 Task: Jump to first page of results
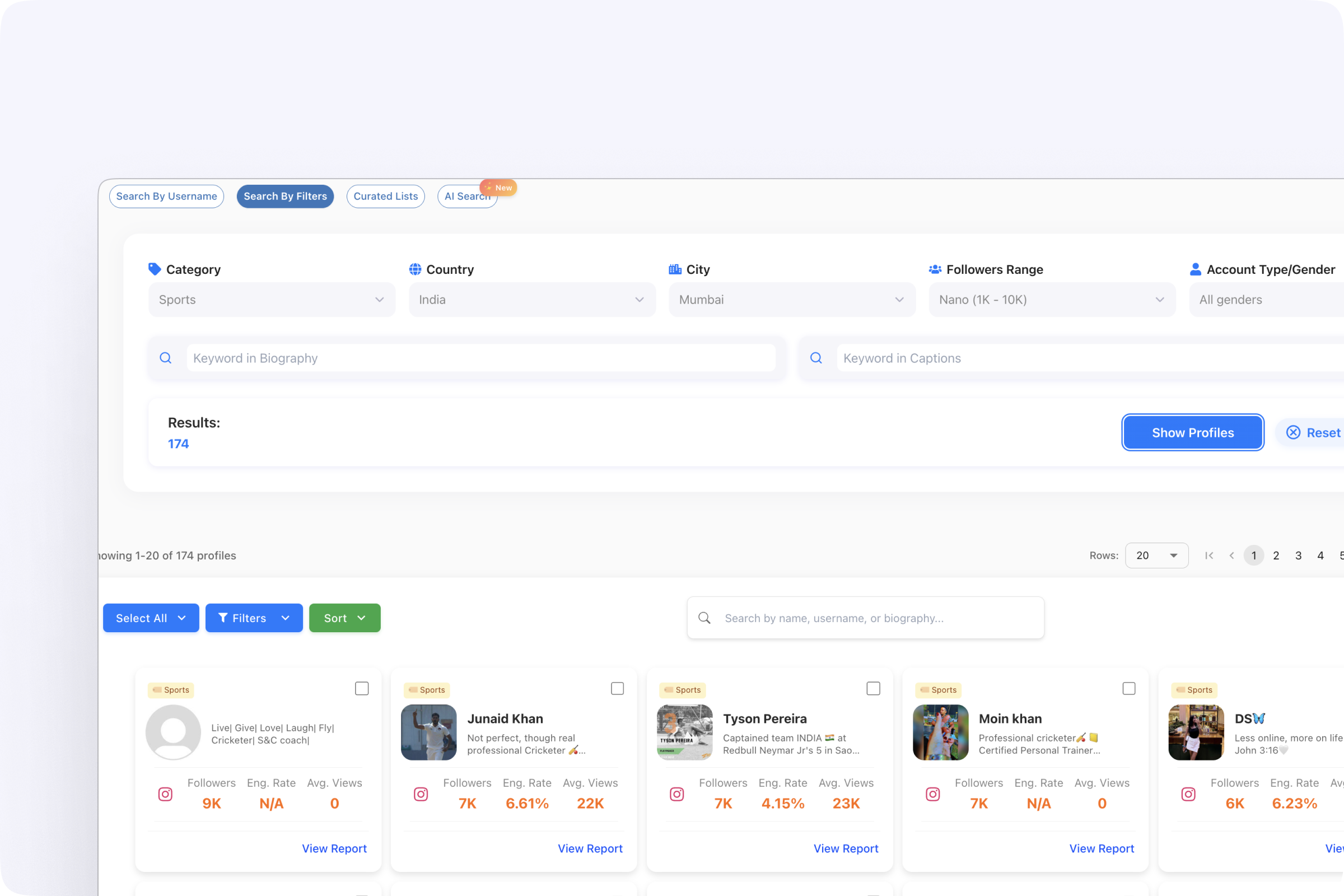coord(1208,556)
